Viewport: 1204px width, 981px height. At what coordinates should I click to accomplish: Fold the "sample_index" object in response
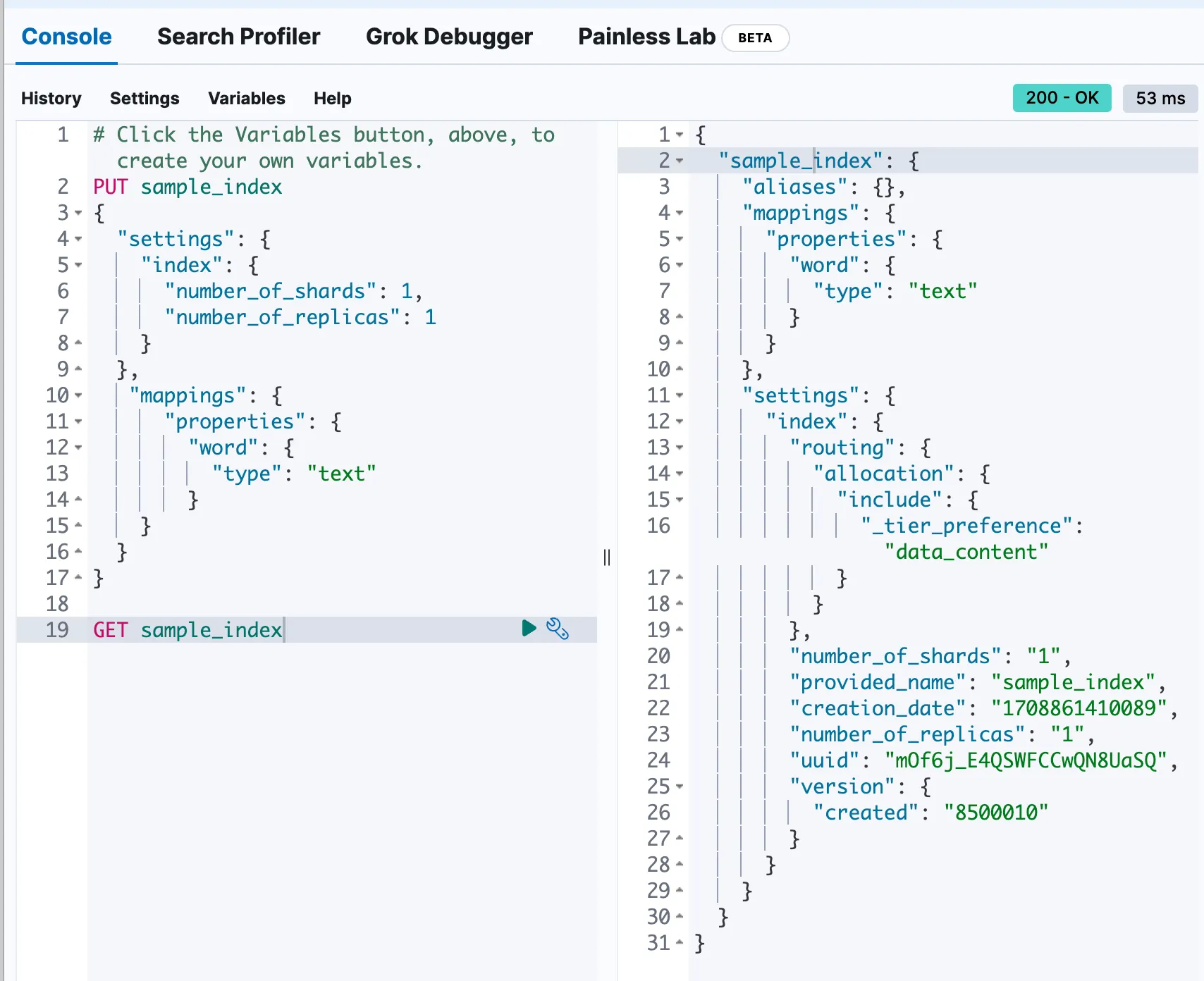click(x=680, y=161)
